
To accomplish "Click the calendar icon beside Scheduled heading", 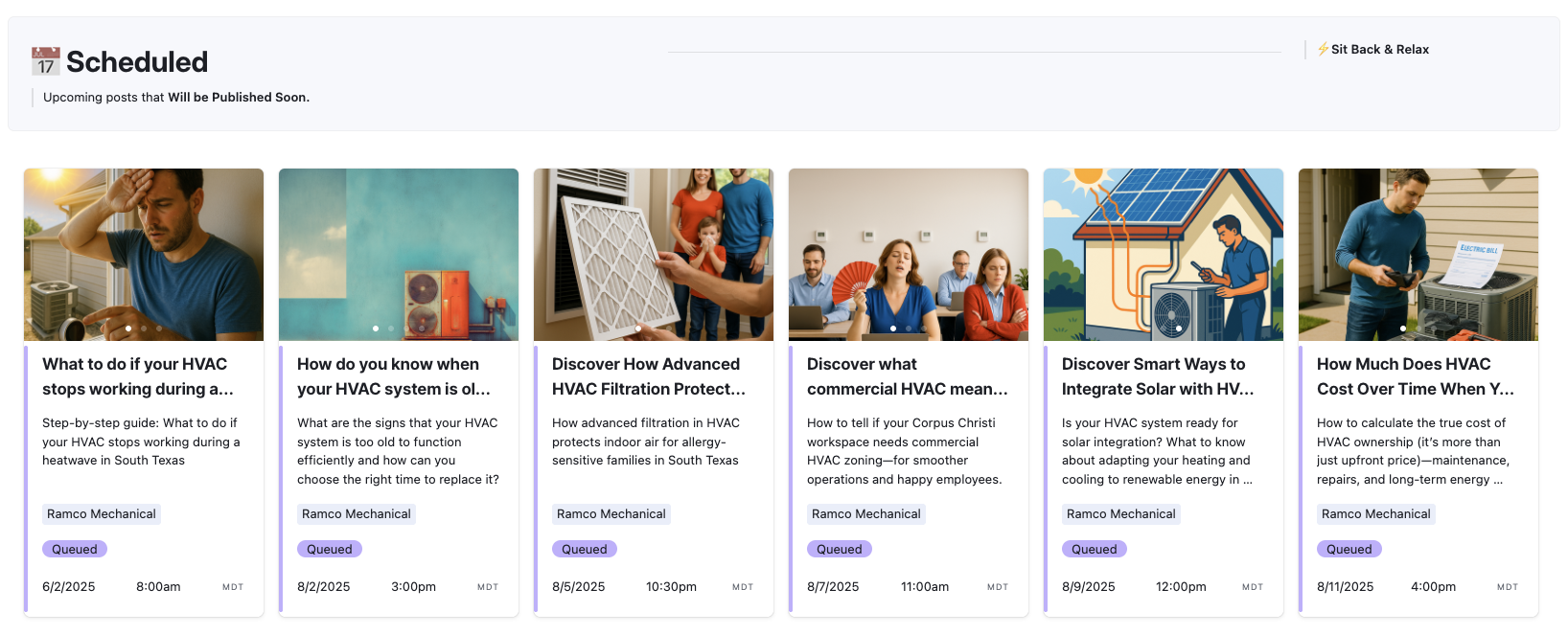I will click(45, 62).
